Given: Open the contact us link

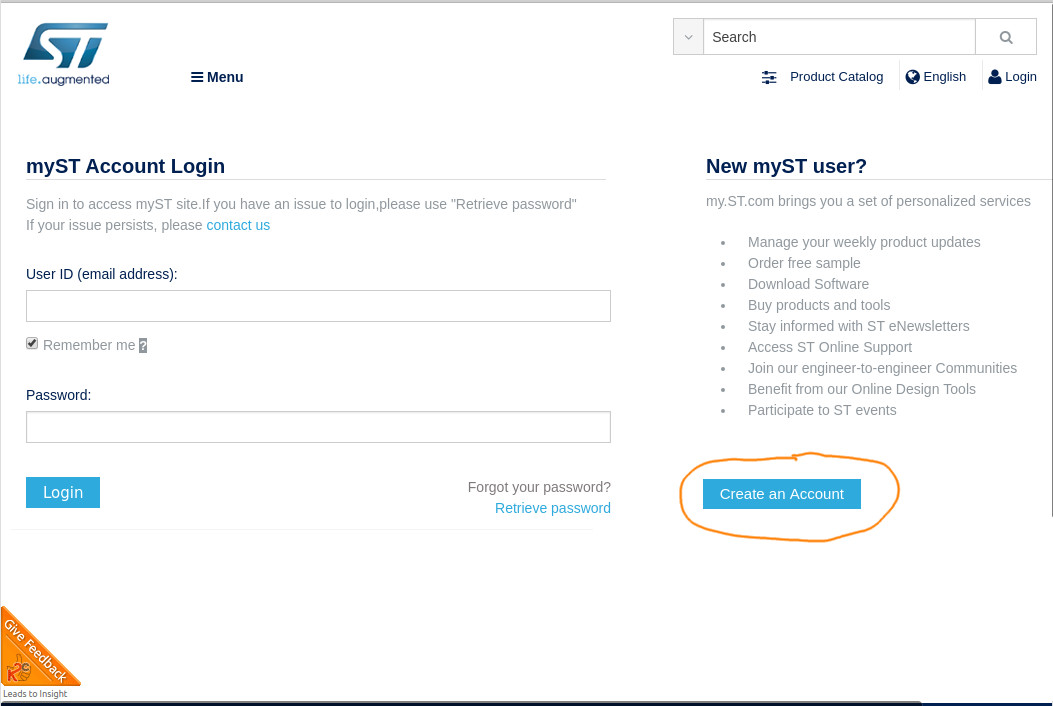Looking at the screenshot, I should point(238,225).
